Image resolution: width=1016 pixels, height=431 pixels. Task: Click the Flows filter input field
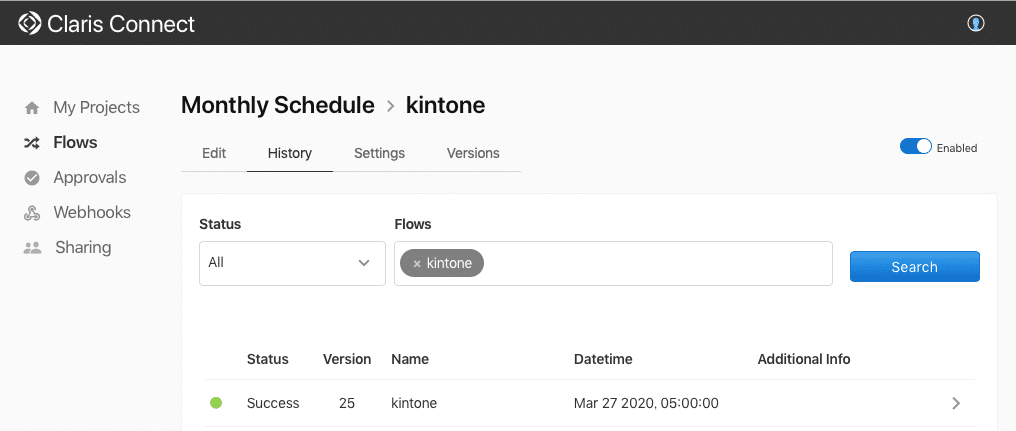[x=655, y=263]
